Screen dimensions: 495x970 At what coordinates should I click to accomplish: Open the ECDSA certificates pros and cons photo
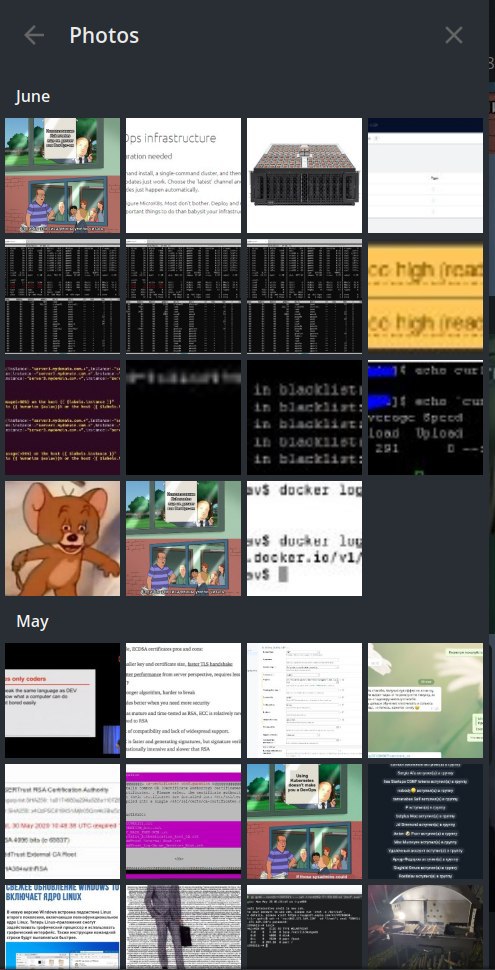point(183,700)
